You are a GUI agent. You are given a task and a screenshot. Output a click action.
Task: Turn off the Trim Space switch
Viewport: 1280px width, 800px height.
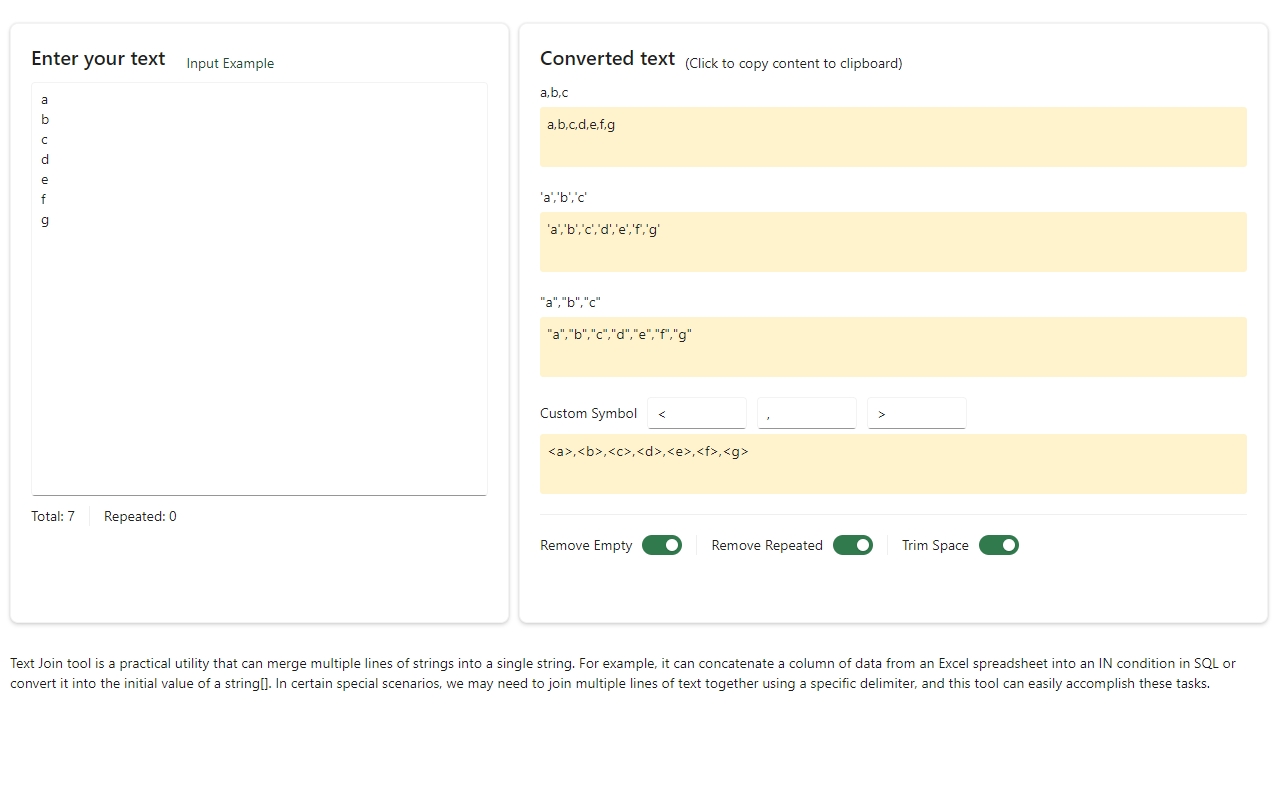pos(998,545)
